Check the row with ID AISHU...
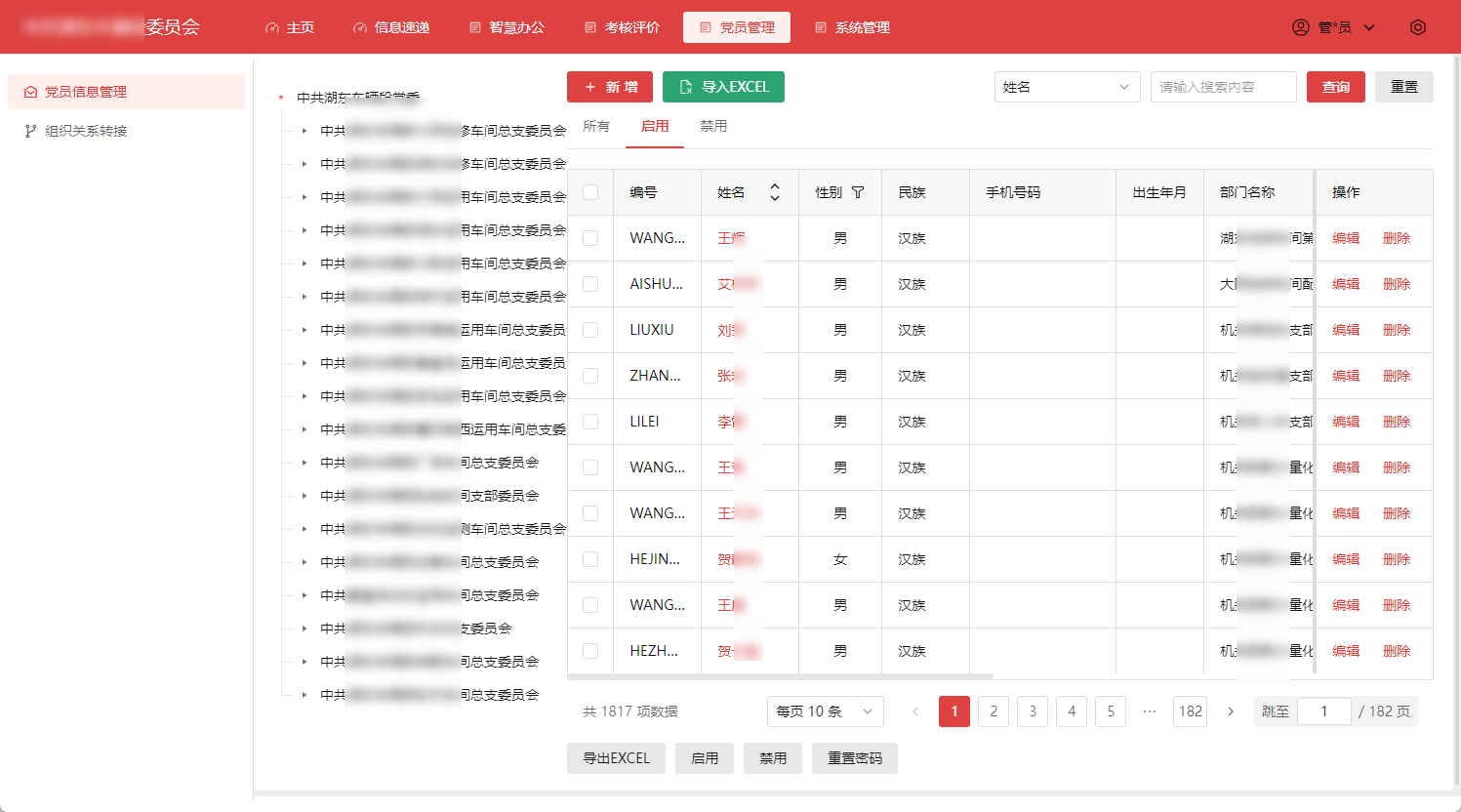1461x812 pixels. click(590, 284)
